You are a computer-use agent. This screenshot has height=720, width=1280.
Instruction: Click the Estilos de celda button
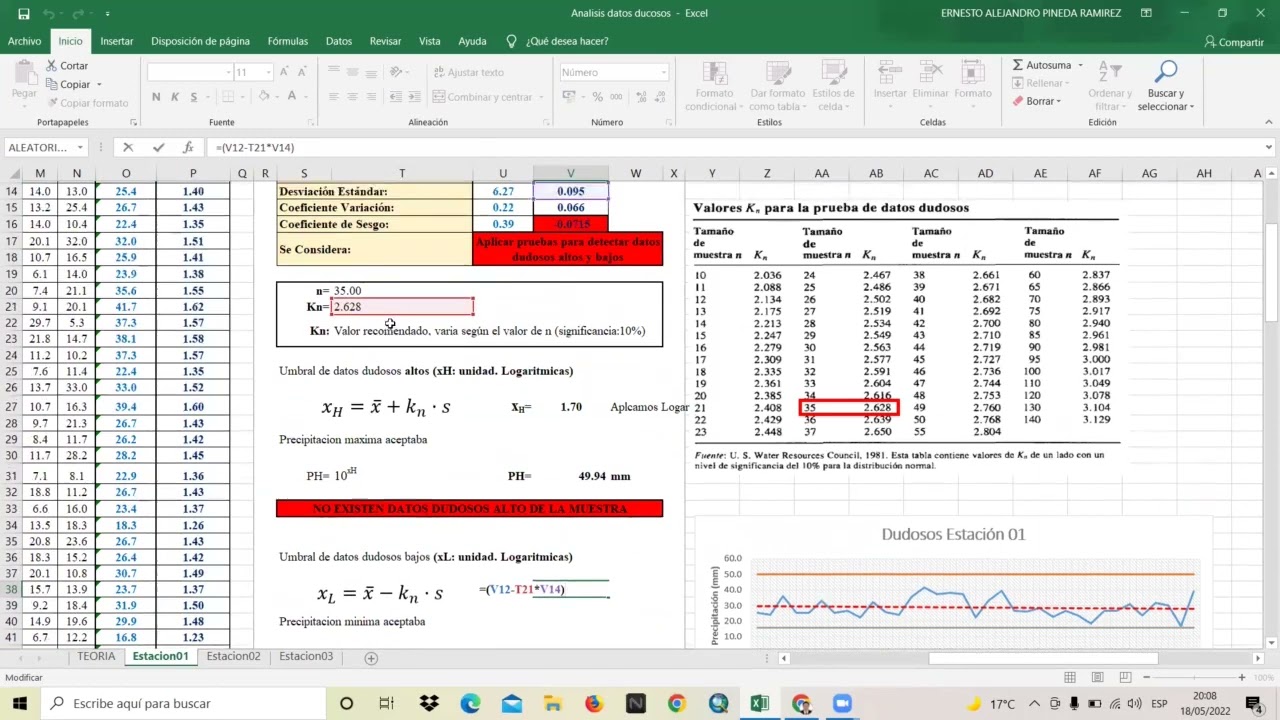tap(833, 87)
